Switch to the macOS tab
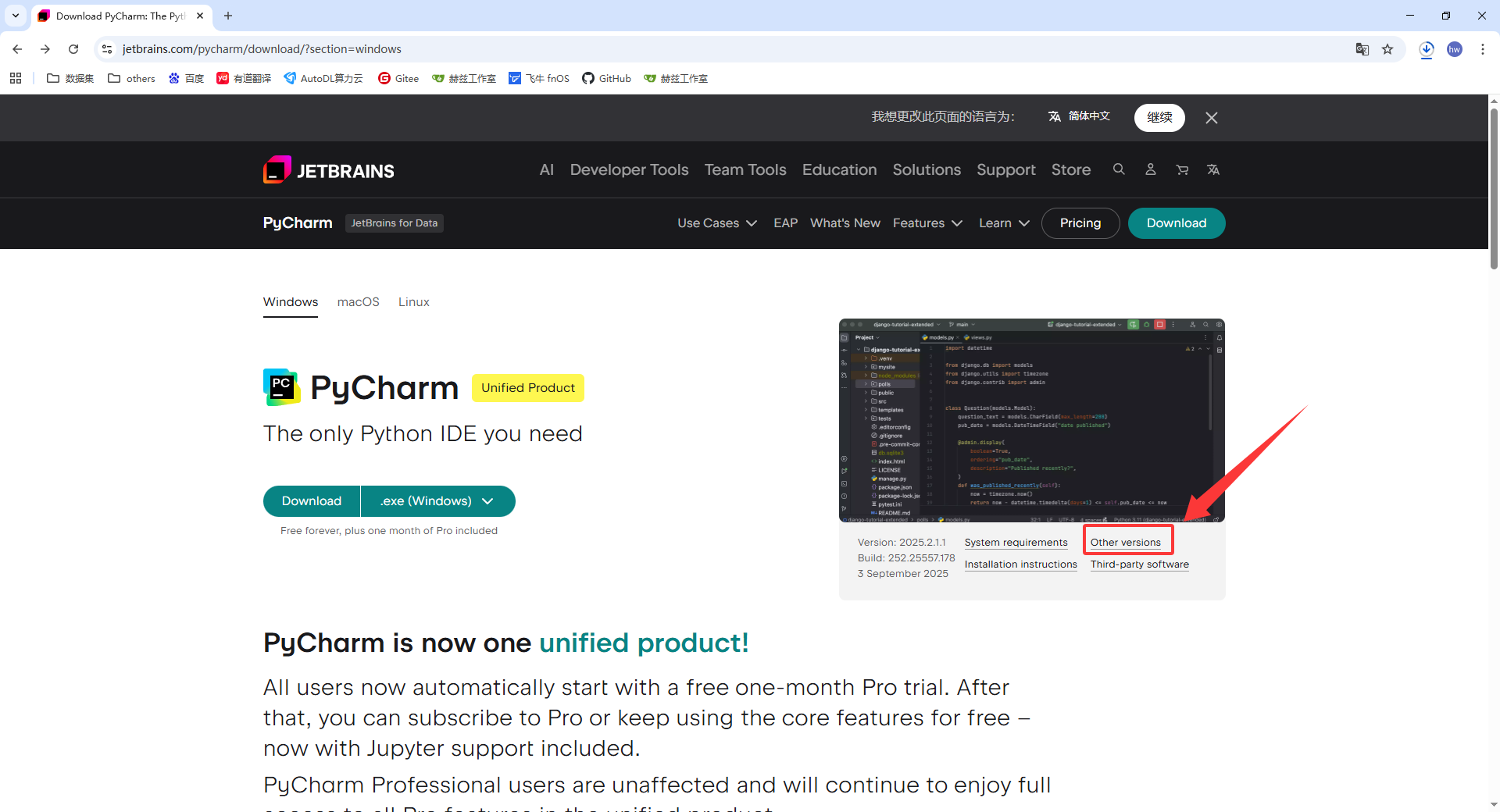The height and width of the screenshot is (812, 1500). coord(359,302)
